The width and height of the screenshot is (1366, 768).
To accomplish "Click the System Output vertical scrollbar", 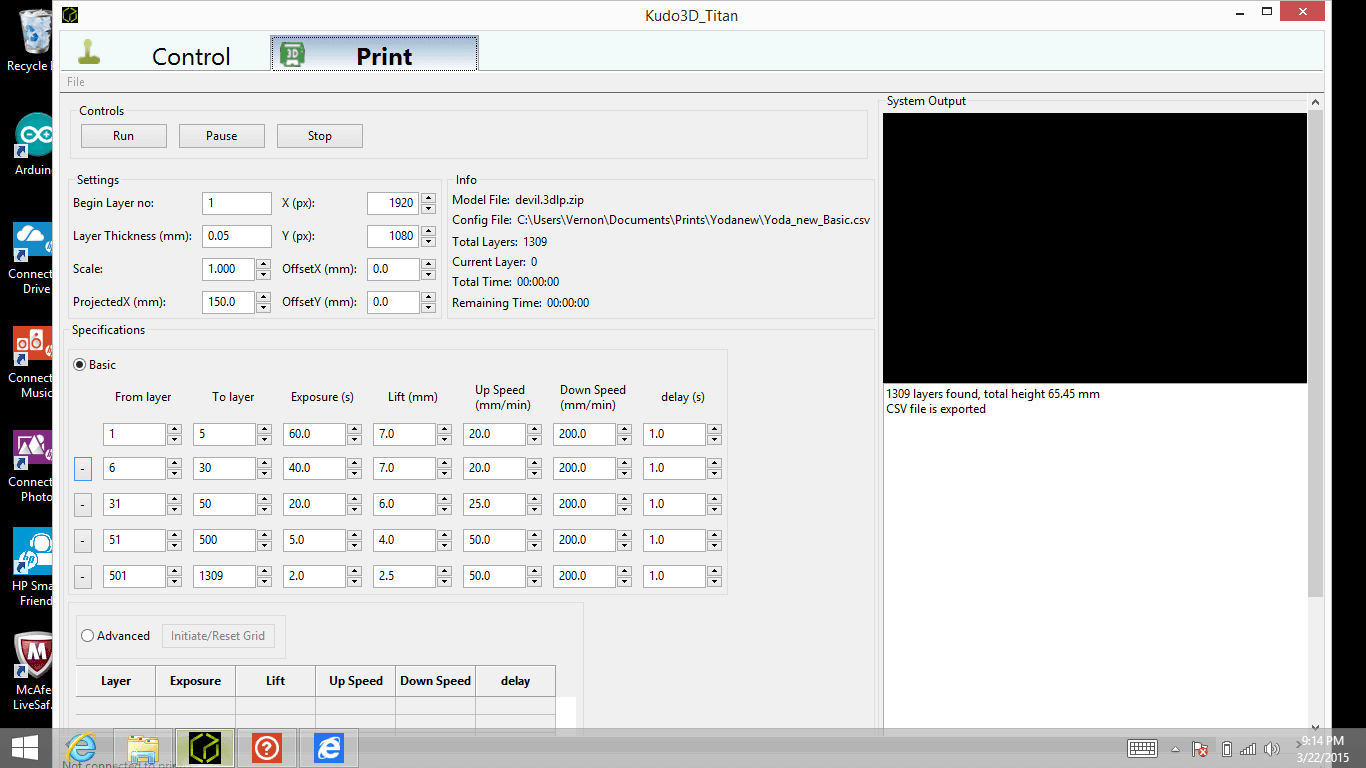I will pyautogui.click(x=1315, y=400).
